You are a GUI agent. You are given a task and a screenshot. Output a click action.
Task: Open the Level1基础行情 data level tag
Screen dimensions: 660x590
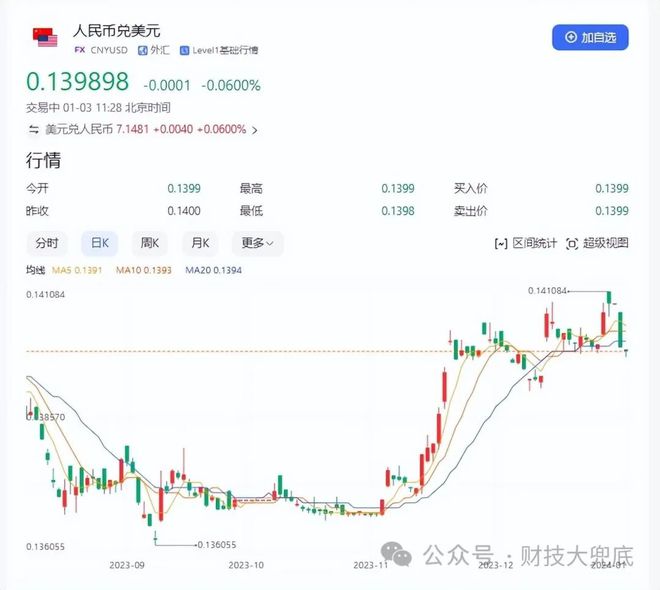(219, 50)
